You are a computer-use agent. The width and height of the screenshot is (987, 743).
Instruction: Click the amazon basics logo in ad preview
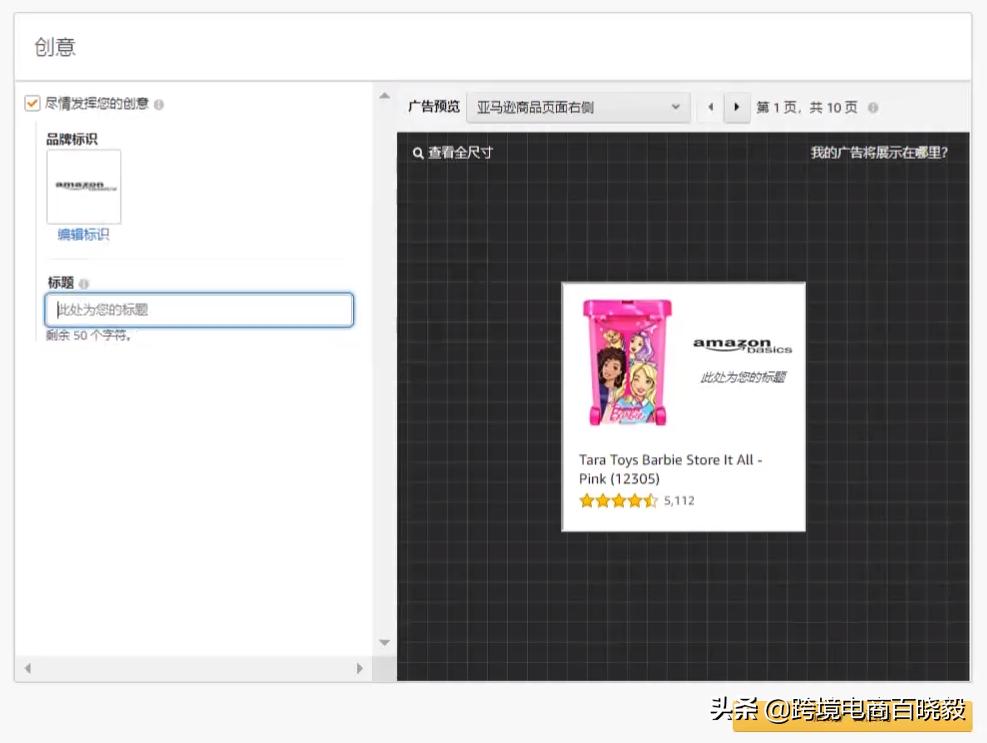click(742, 346)
